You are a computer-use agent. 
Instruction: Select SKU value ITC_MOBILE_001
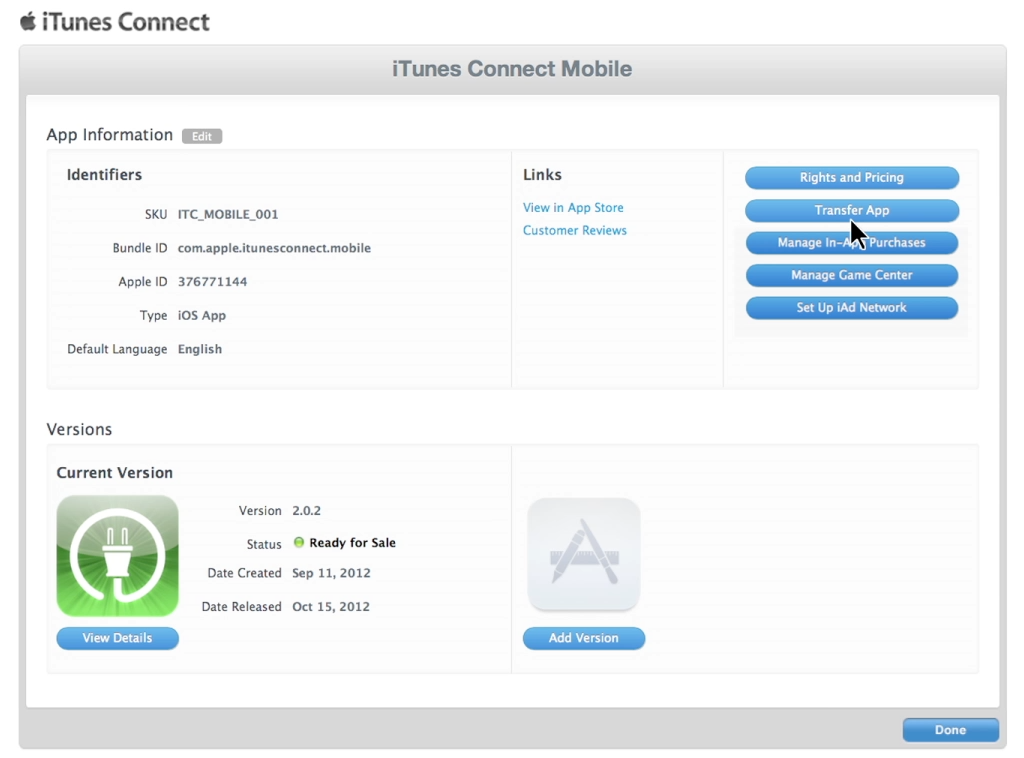click(228, 214)
